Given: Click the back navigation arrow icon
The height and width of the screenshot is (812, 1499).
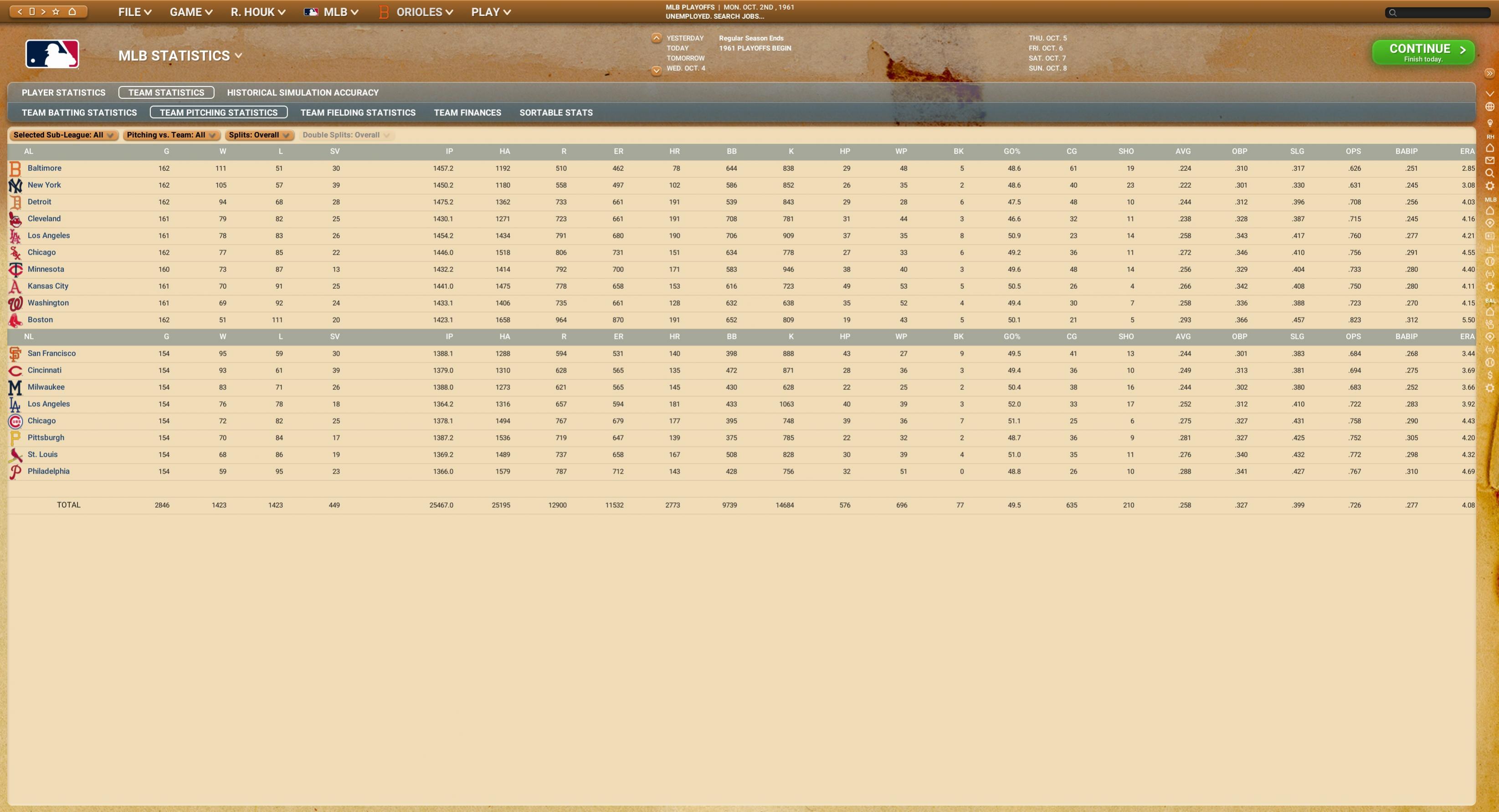Looking at the screenshot, I should point(20,12).
